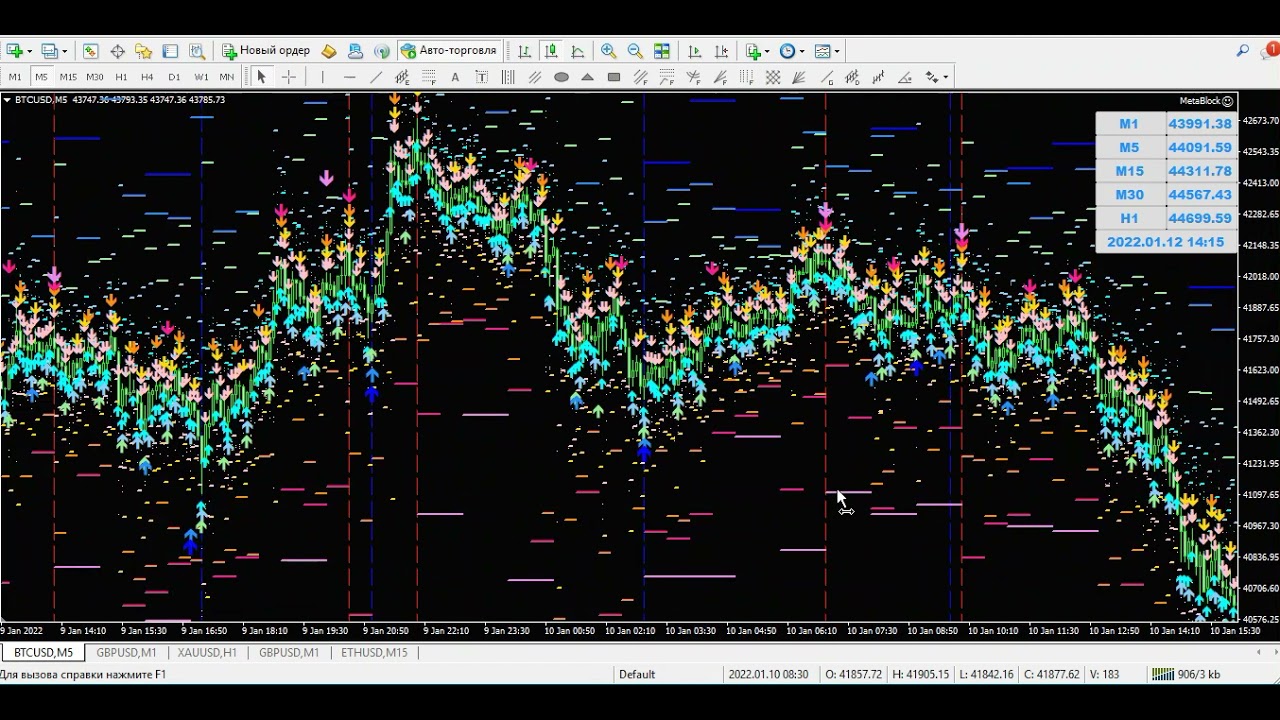Switch to the GBPUSD,M1 chart tab
The height and width of the screenshot is (720, 1280).
tap(126, 652)
